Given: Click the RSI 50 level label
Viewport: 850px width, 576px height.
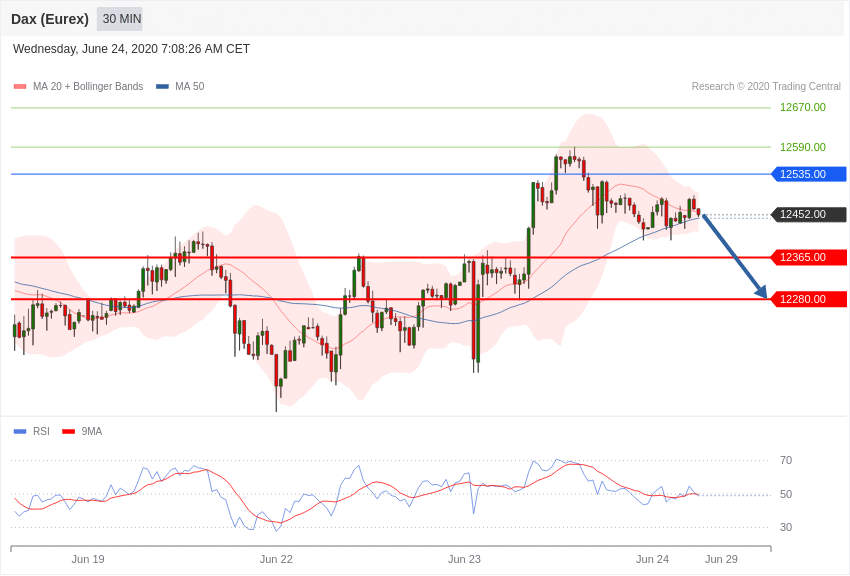Looking at the screenshot, I should [x=786, y=494].
